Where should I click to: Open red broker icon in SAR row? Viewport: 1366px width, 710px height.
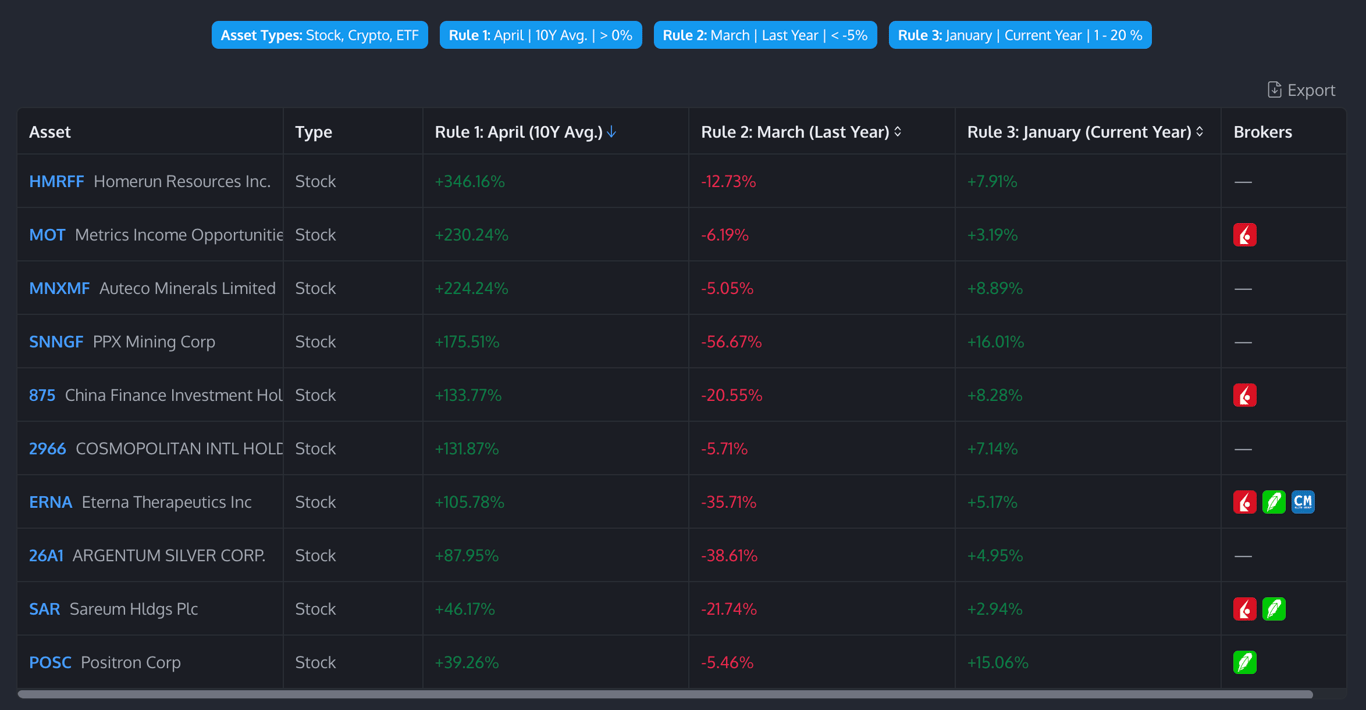tap(1245, 609)
